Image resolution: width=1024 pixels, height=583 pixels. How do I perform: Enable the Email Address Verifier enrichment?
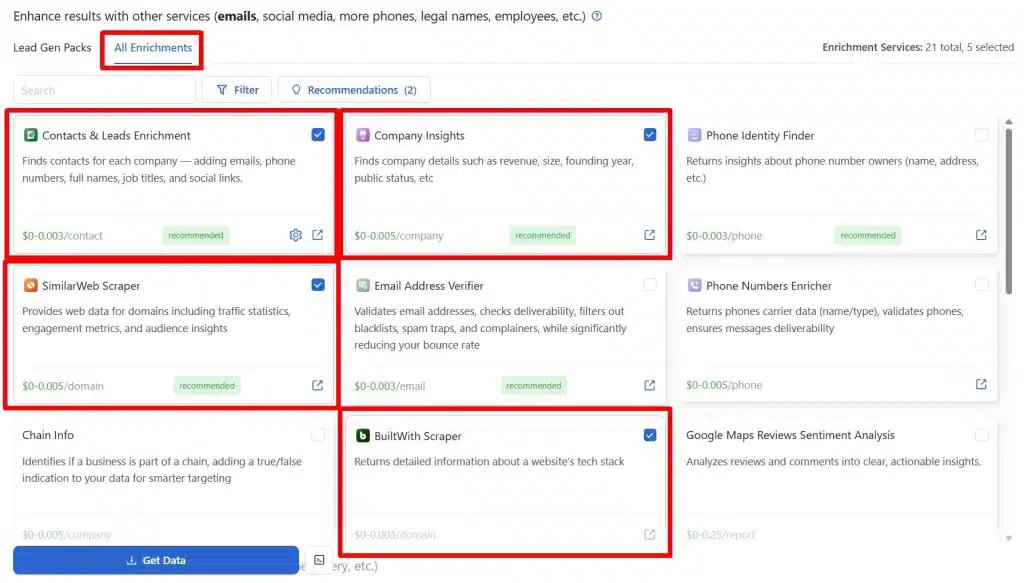(x=650, y=284)
